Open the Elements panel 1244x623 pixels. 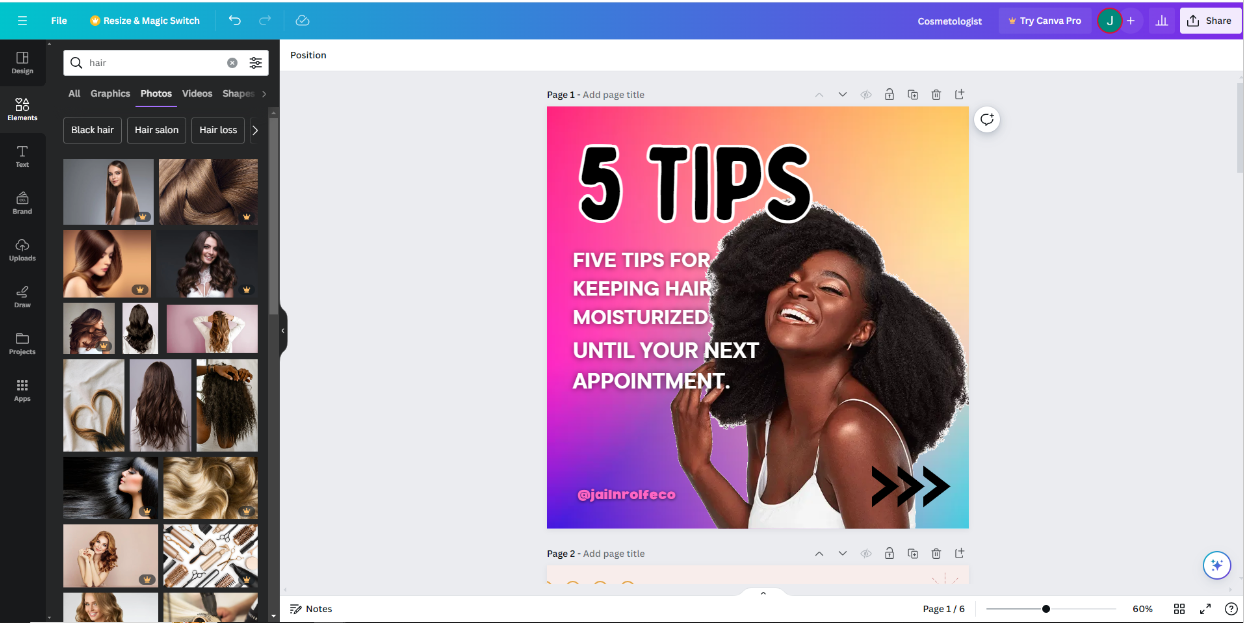pos(22,110)
